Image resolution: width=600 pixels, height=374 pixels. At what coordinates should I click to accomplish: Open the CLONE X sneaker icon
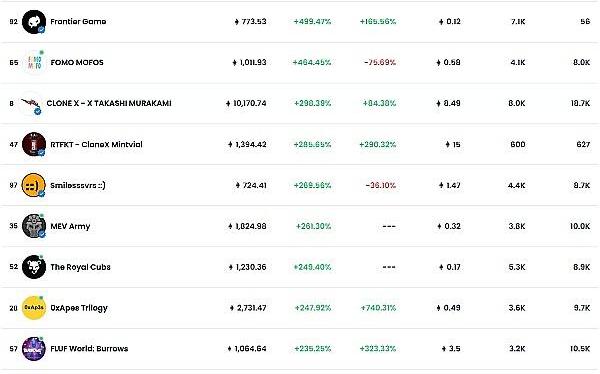tap(31, 103)
